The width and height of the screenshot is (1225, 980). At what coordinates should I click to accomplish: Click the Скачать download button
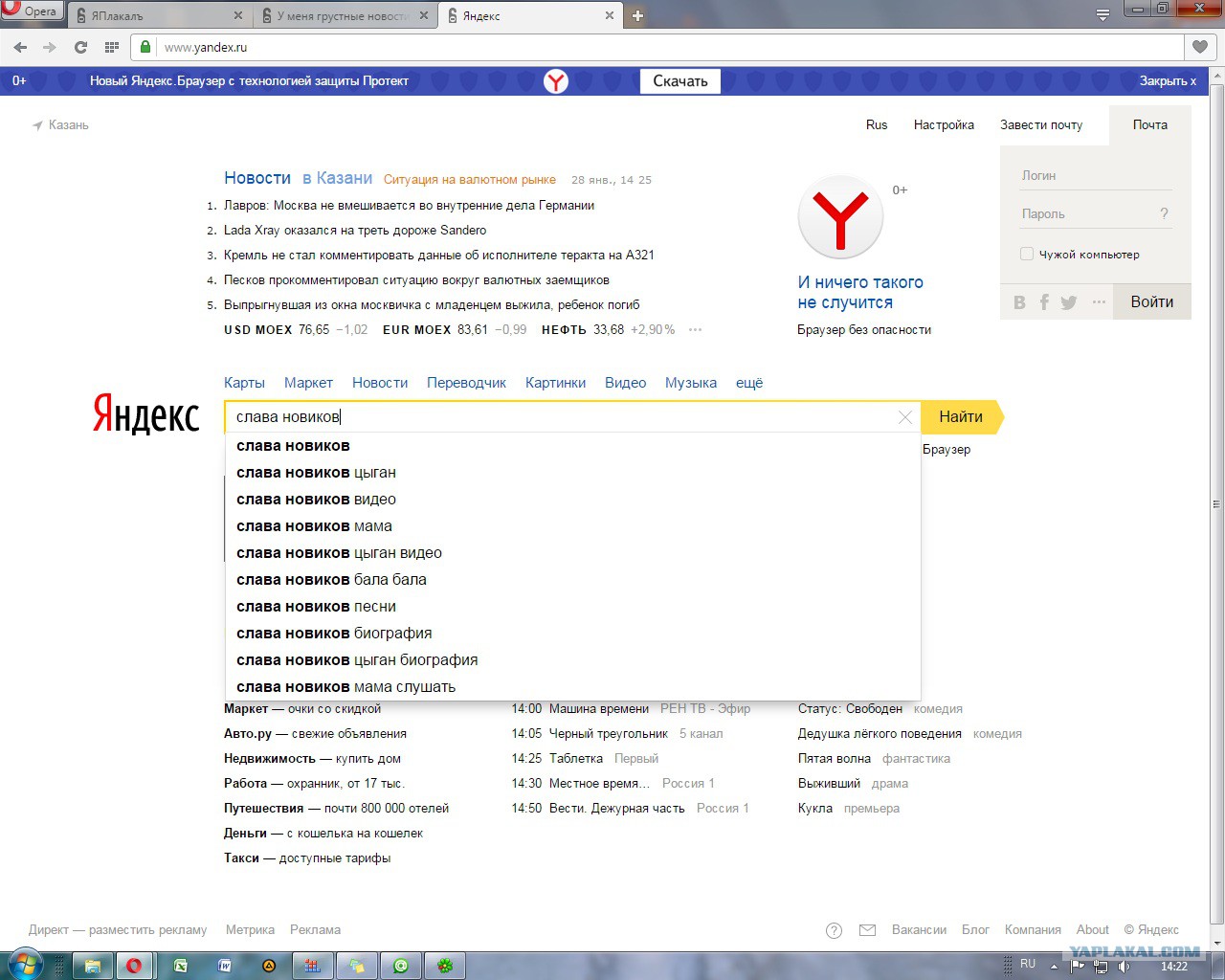tap(680, 81)
